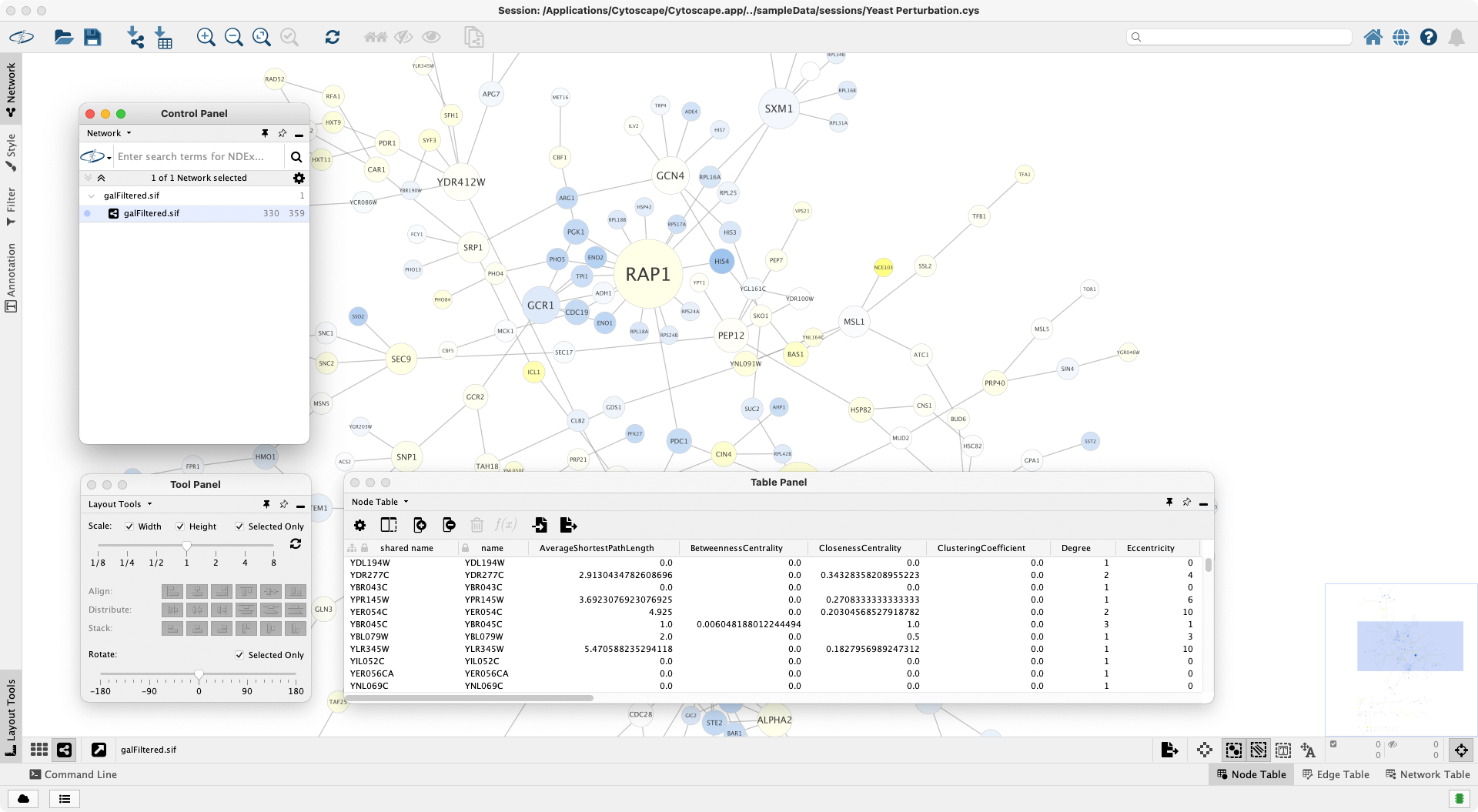Click Import Network from File icon

(135, 37)
